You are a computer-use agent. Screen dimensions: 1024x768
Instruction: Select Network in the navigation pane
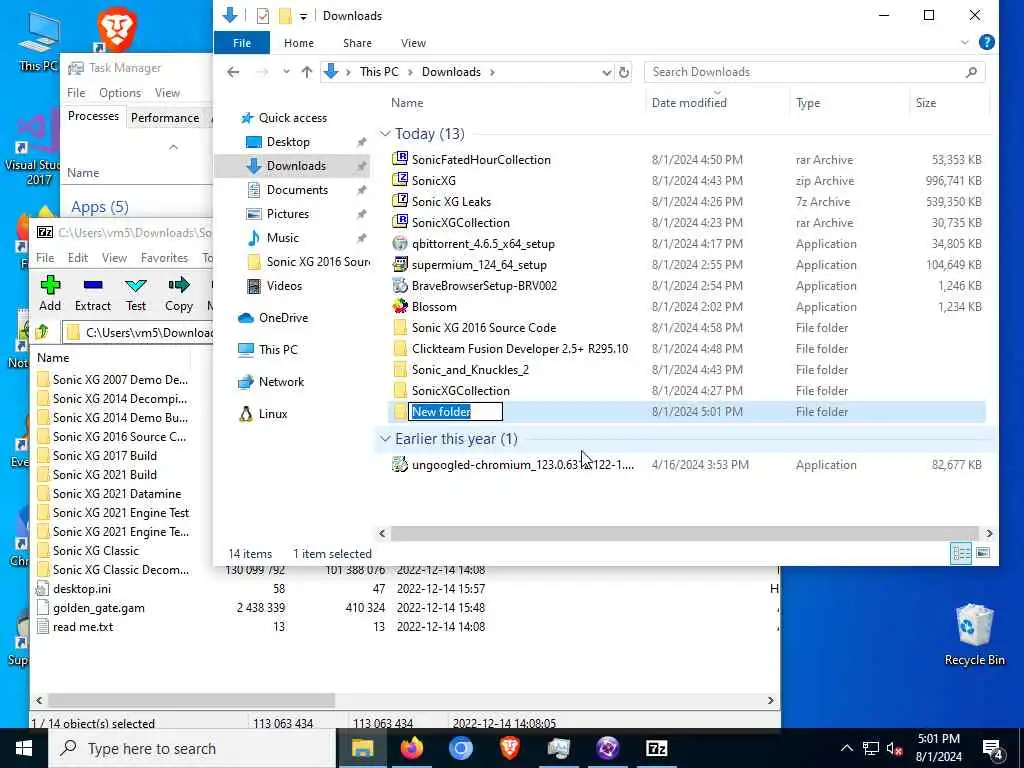click(281, 382)
